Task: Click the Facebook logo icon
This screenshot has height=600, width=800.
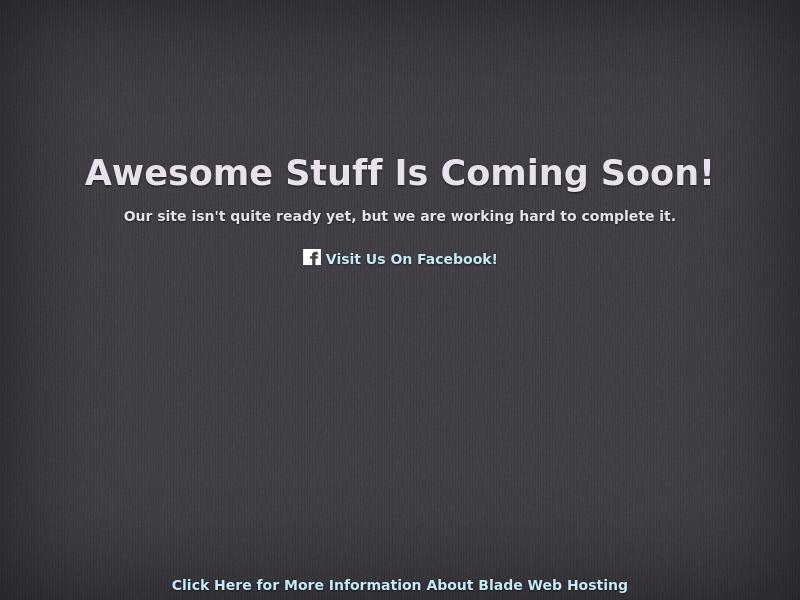Action: (x=312, y=257)
